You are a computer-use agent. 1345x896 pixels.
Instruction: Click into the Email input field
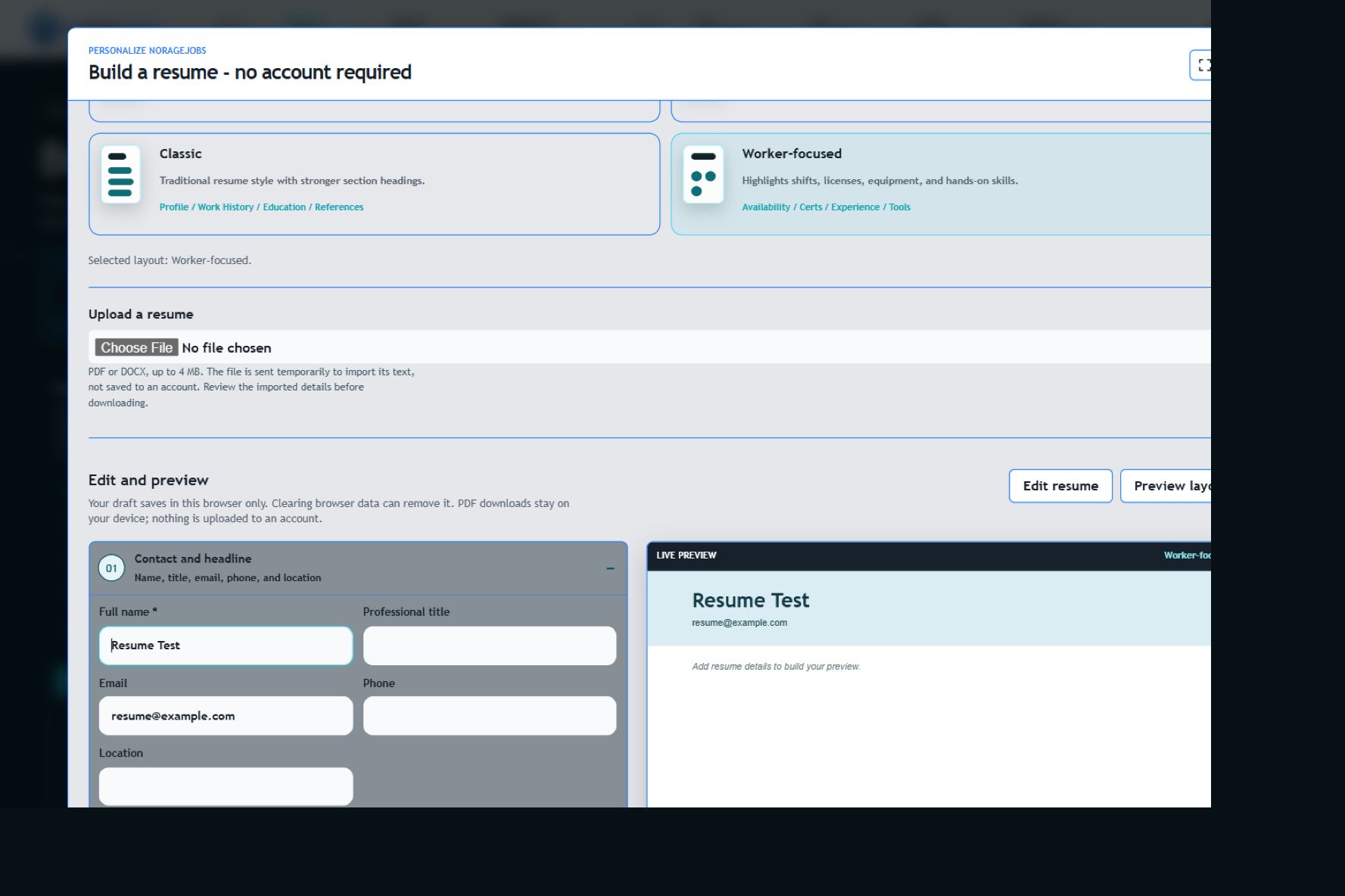[226, 716]
